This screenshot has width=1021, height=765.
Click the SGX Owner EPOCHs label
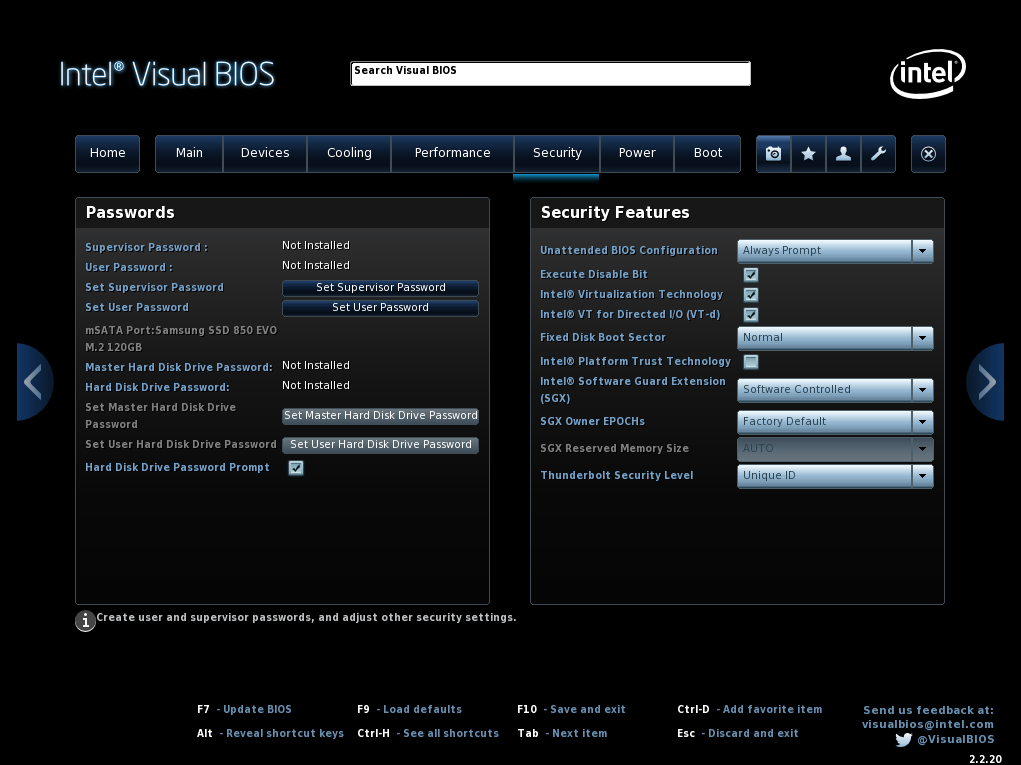(593, 421)
